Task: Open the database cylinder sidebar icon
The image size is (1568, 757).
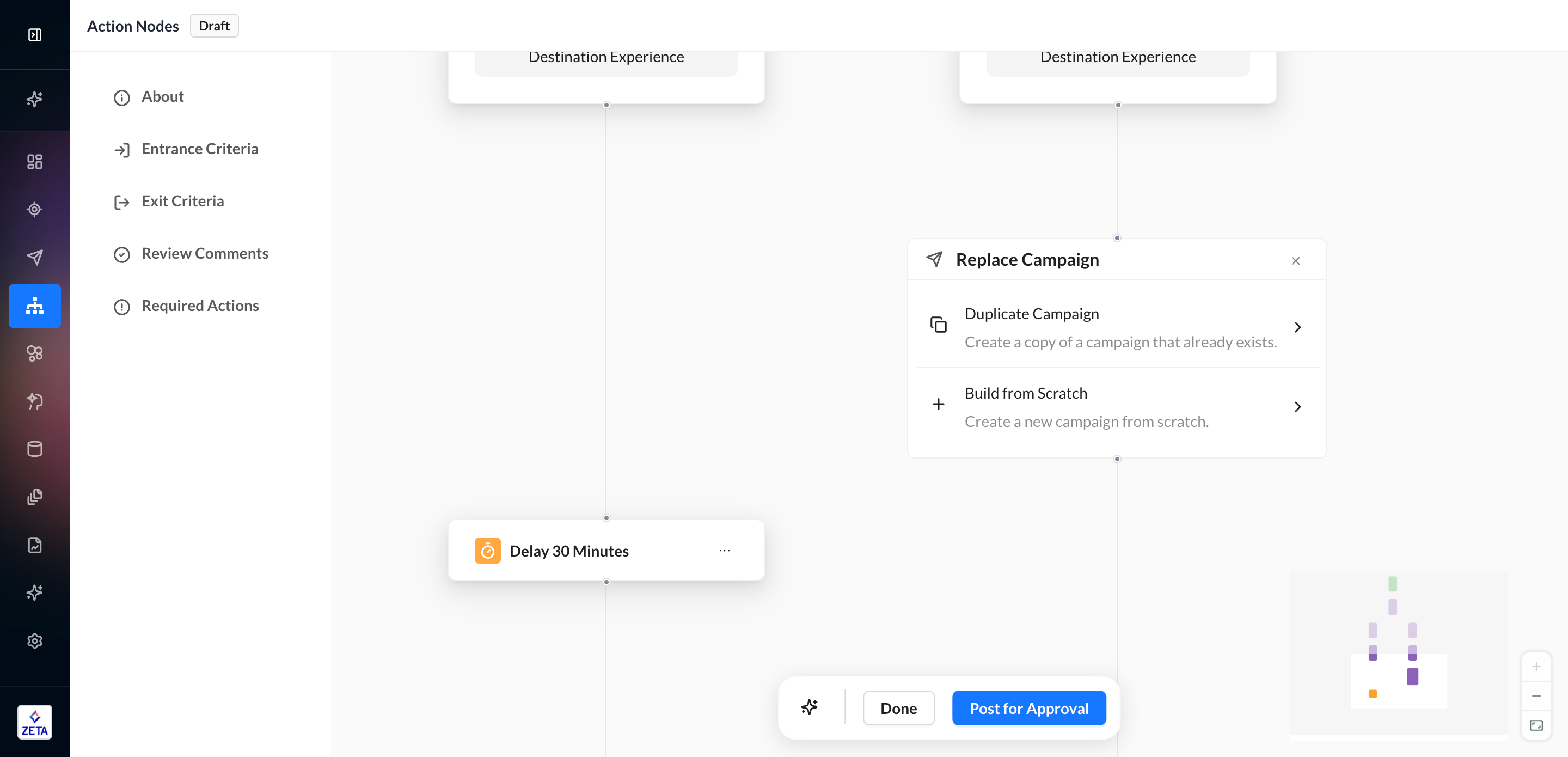Action: pos(35,449)
